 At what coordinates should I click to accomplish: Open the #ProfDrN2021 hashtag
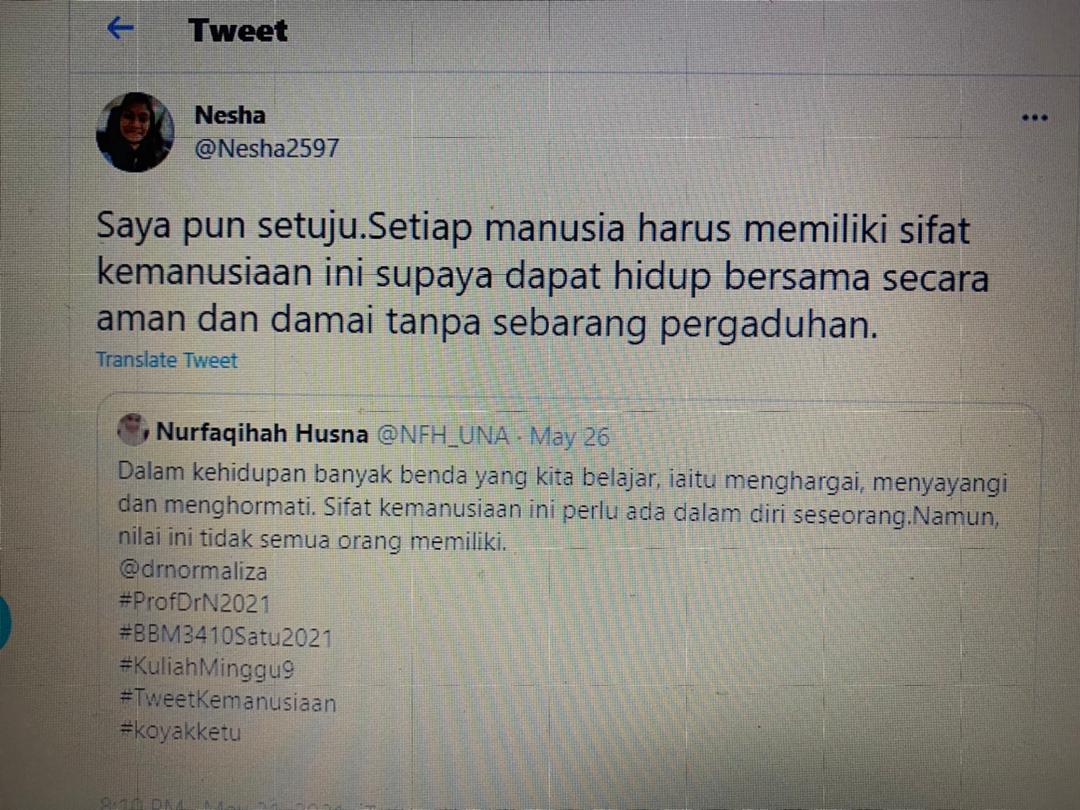coord(195,603)
